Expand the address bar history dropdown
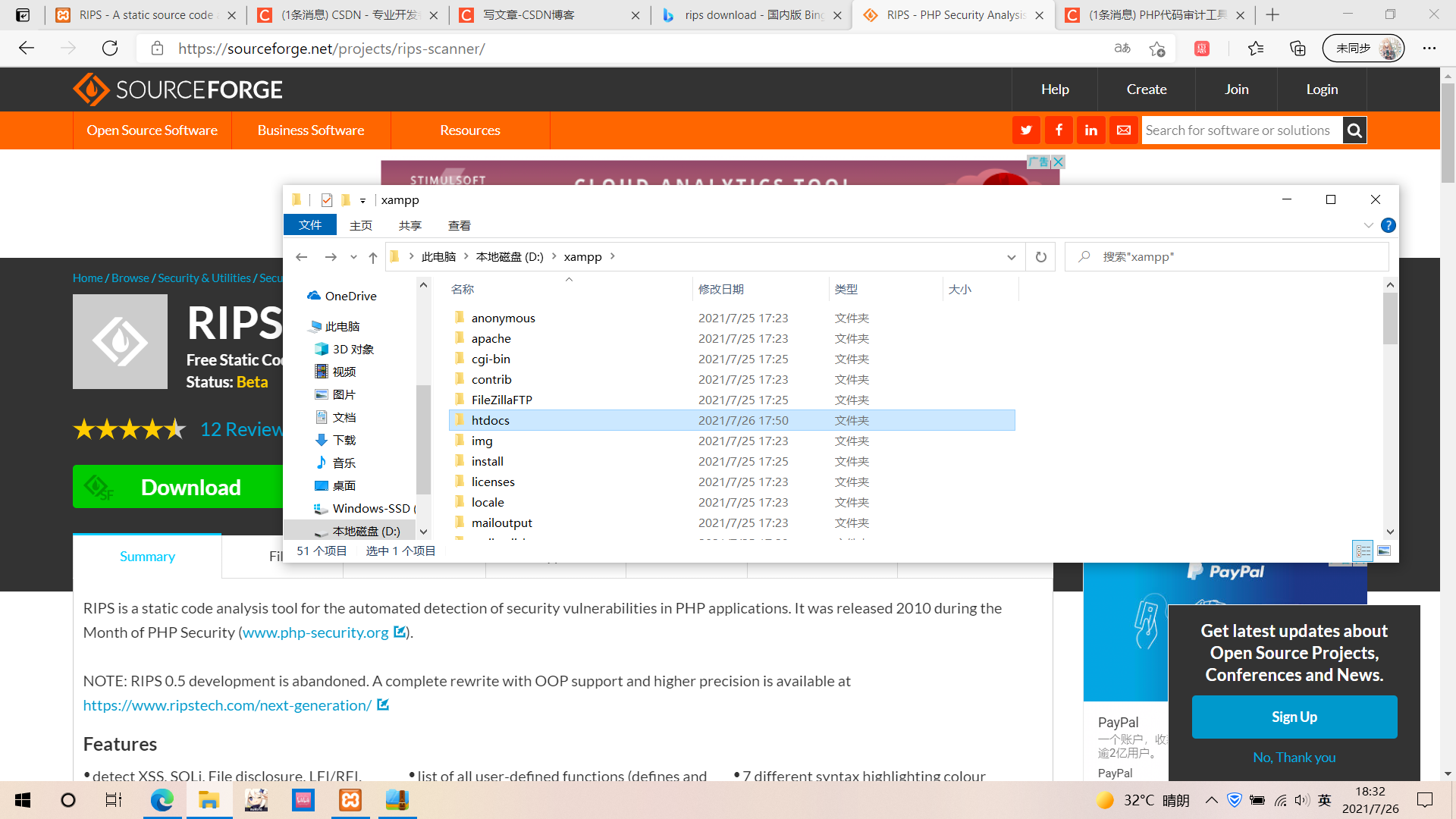Screen dimensions: 1456x819 tap(1011, 257)
